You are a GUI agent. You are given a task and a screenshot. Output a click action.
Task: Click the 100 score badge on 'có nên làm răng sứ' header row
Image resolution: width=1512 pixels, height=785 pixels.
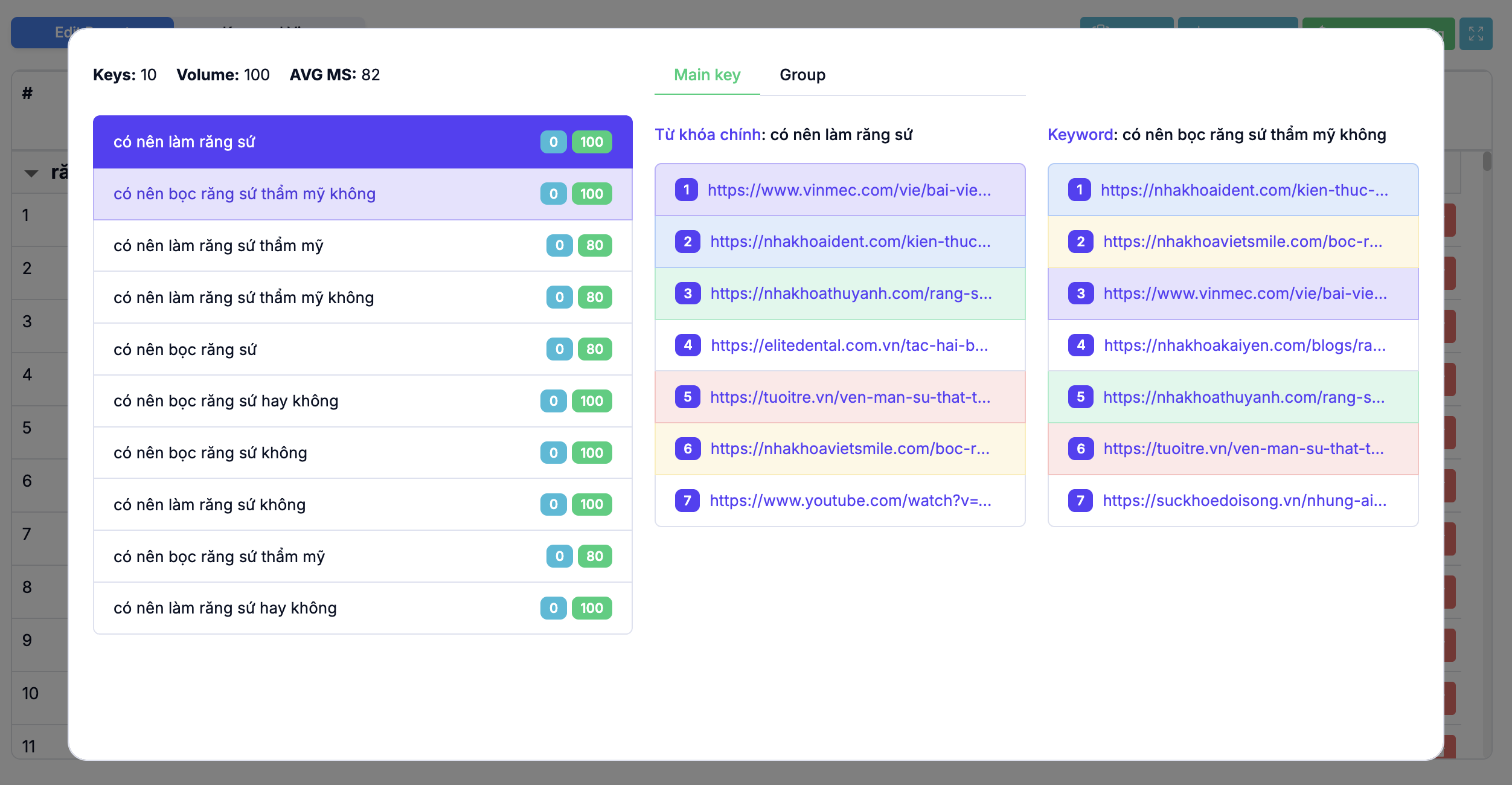[x=592, y=142]
